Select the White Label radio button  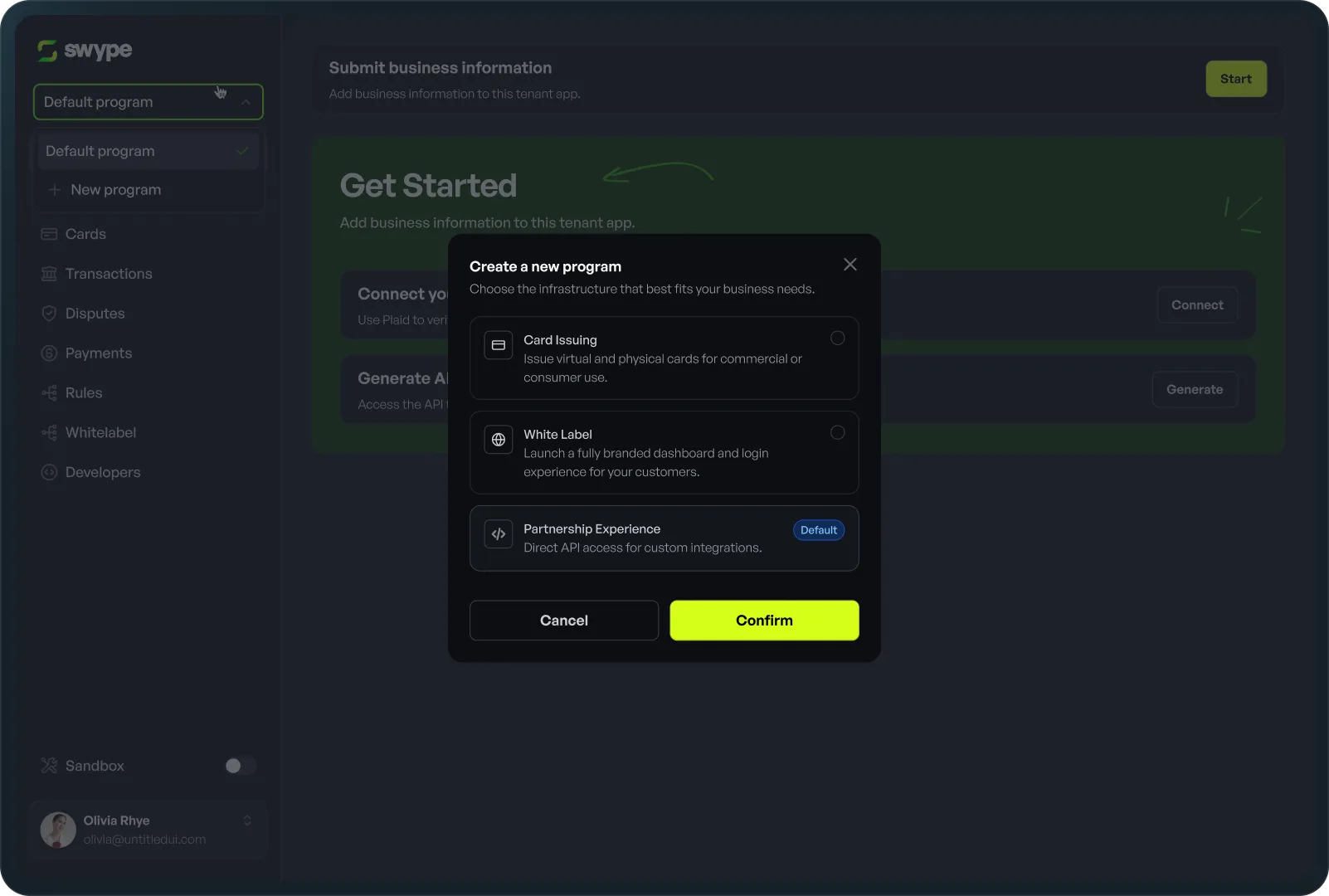(838, 433)
